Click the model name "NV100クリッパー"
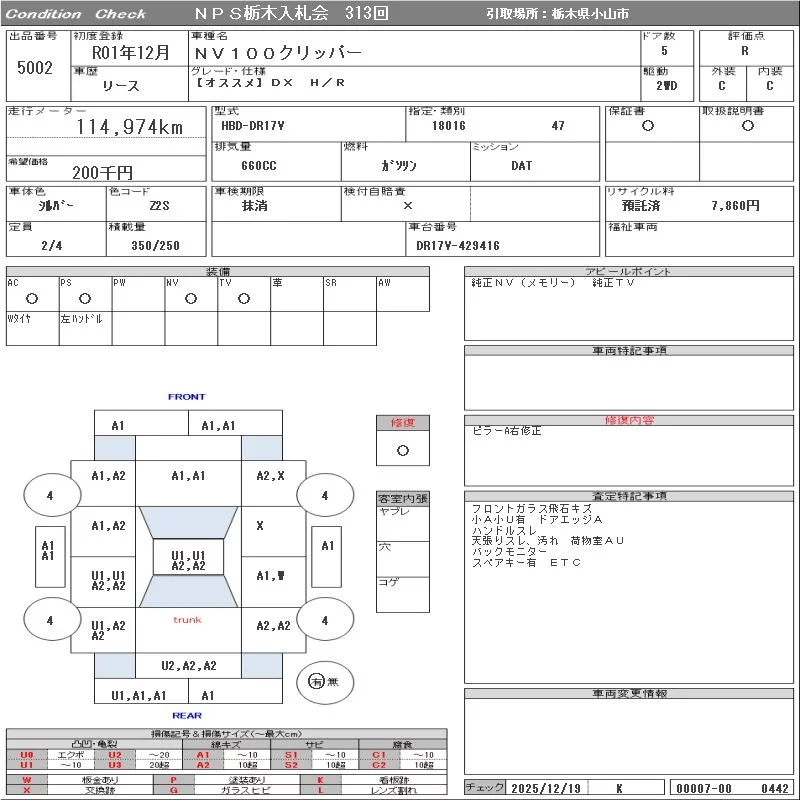 click(x=278, y=53)
